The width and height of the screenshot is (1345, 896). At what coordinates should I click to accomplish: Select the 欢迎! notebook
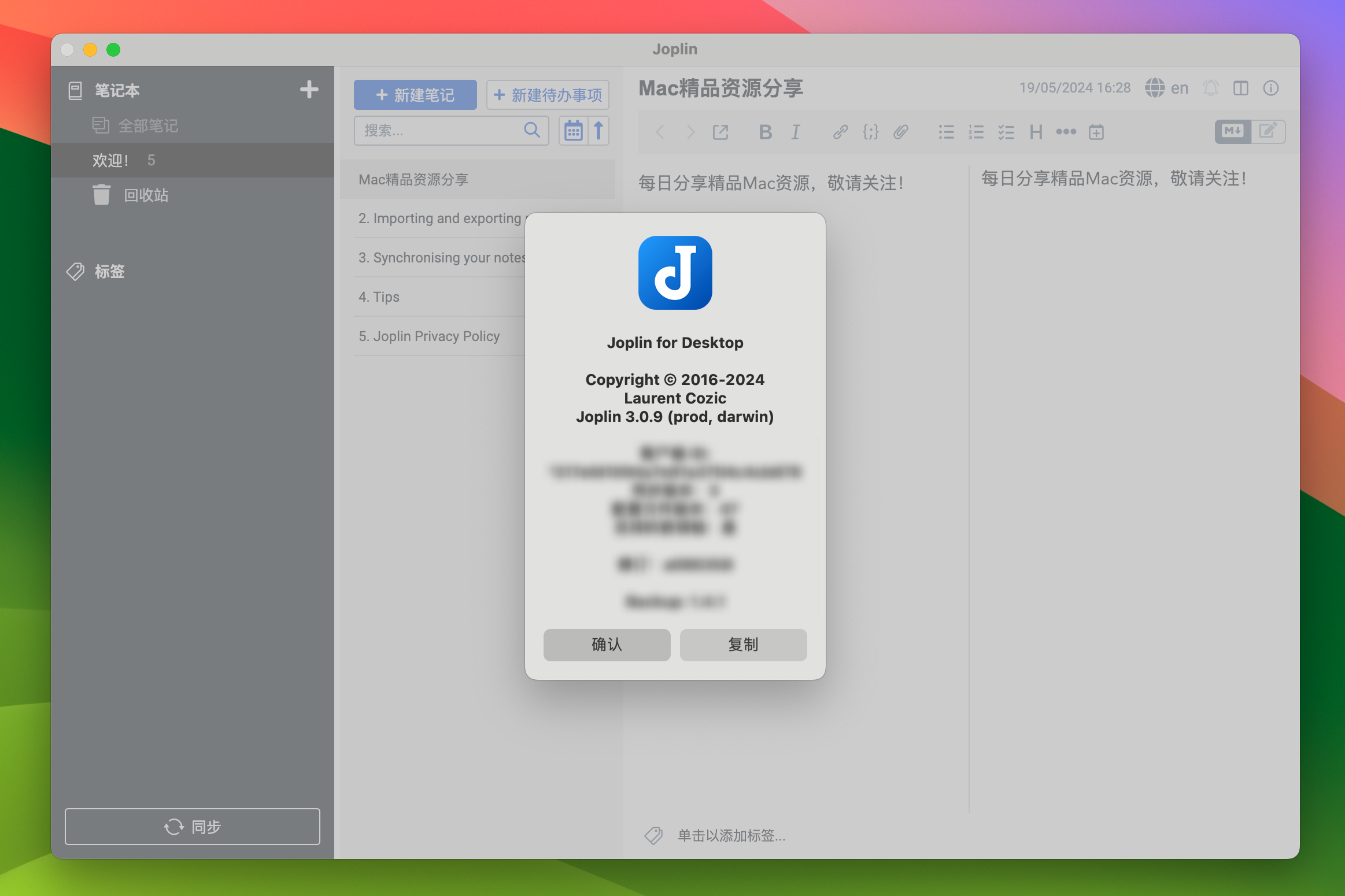[x=193, y=160]
